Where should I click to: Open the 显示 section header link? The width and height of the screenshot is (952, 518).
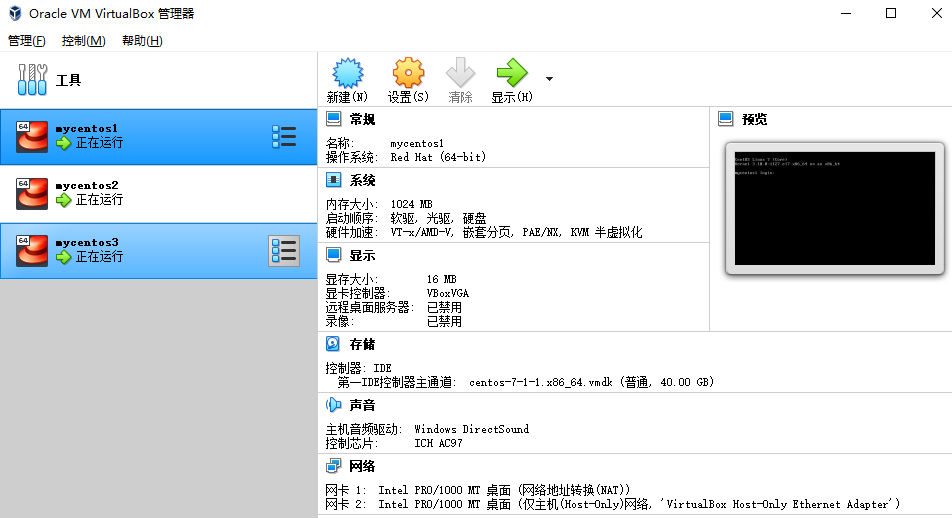tap(362, 256)
